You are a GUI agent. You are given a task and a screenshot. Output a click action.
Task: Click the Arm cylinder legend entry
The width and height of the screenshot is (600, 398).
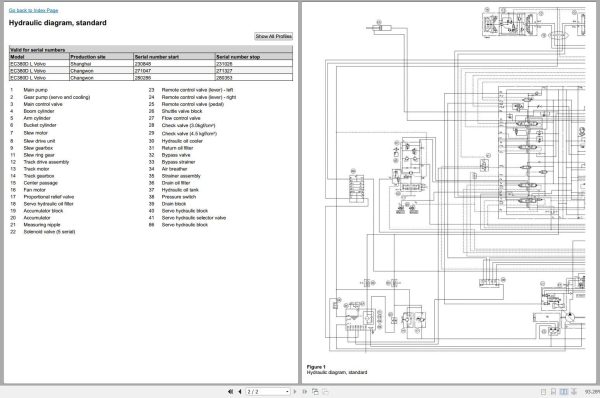[x=37, y=118]
